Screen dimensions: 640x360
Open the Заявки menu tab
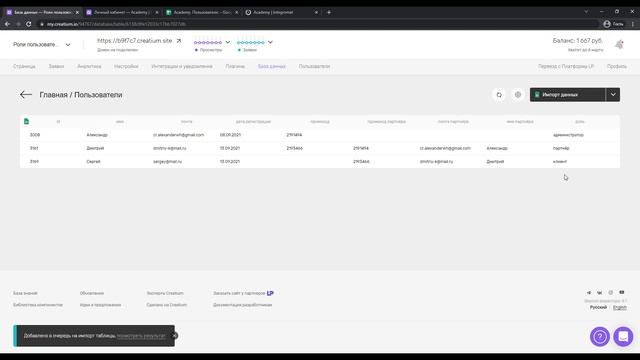56,67
